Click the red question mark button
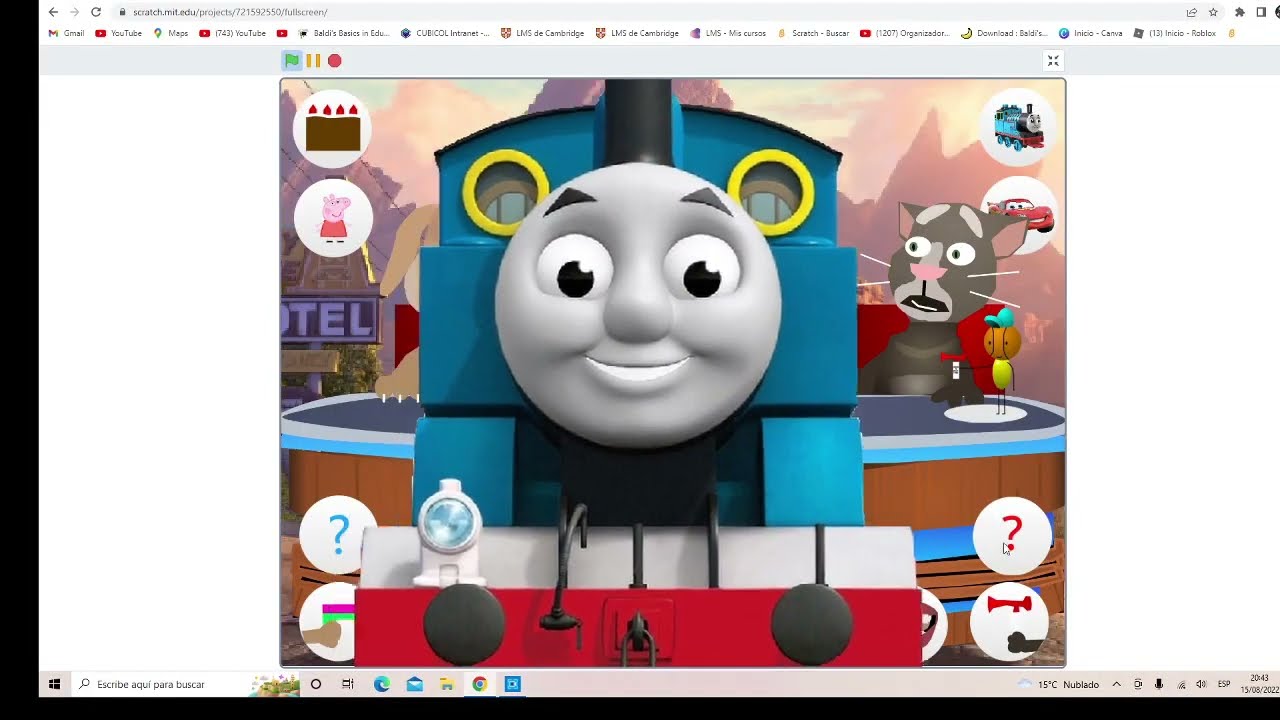The image size is (1280, 720). tap(1012, 536)
